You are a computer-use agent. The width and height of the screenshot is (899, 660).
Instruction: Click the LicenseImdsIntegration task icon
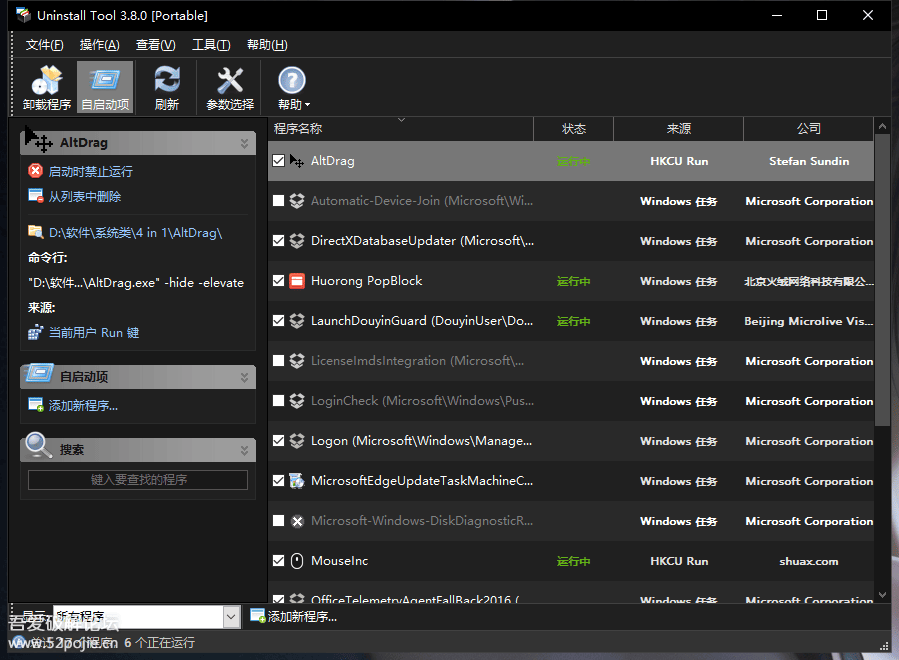pyautogui.click(x=297, y=361)
